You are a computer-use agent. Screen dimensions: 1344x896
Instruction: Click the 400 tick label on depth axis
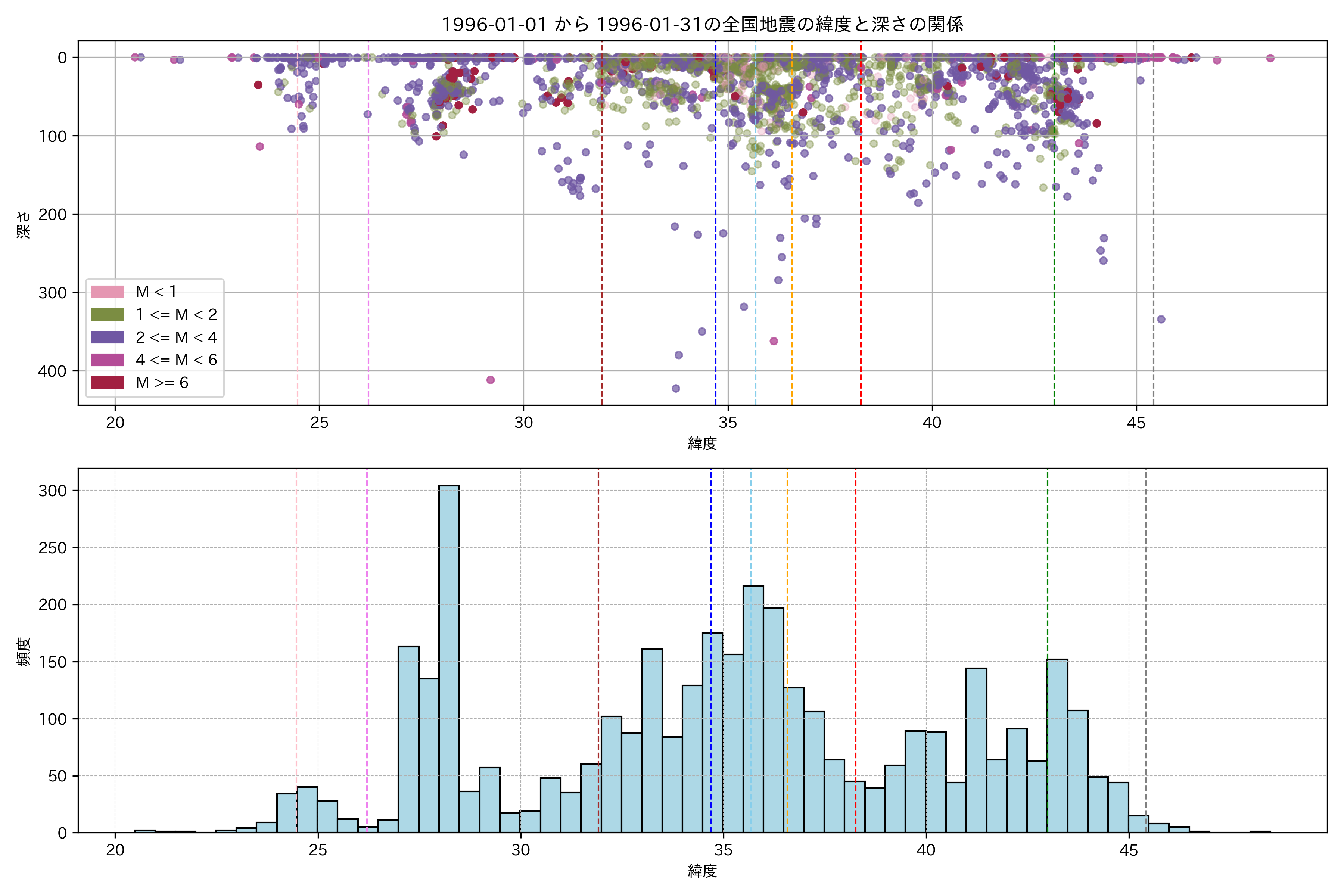52,371
